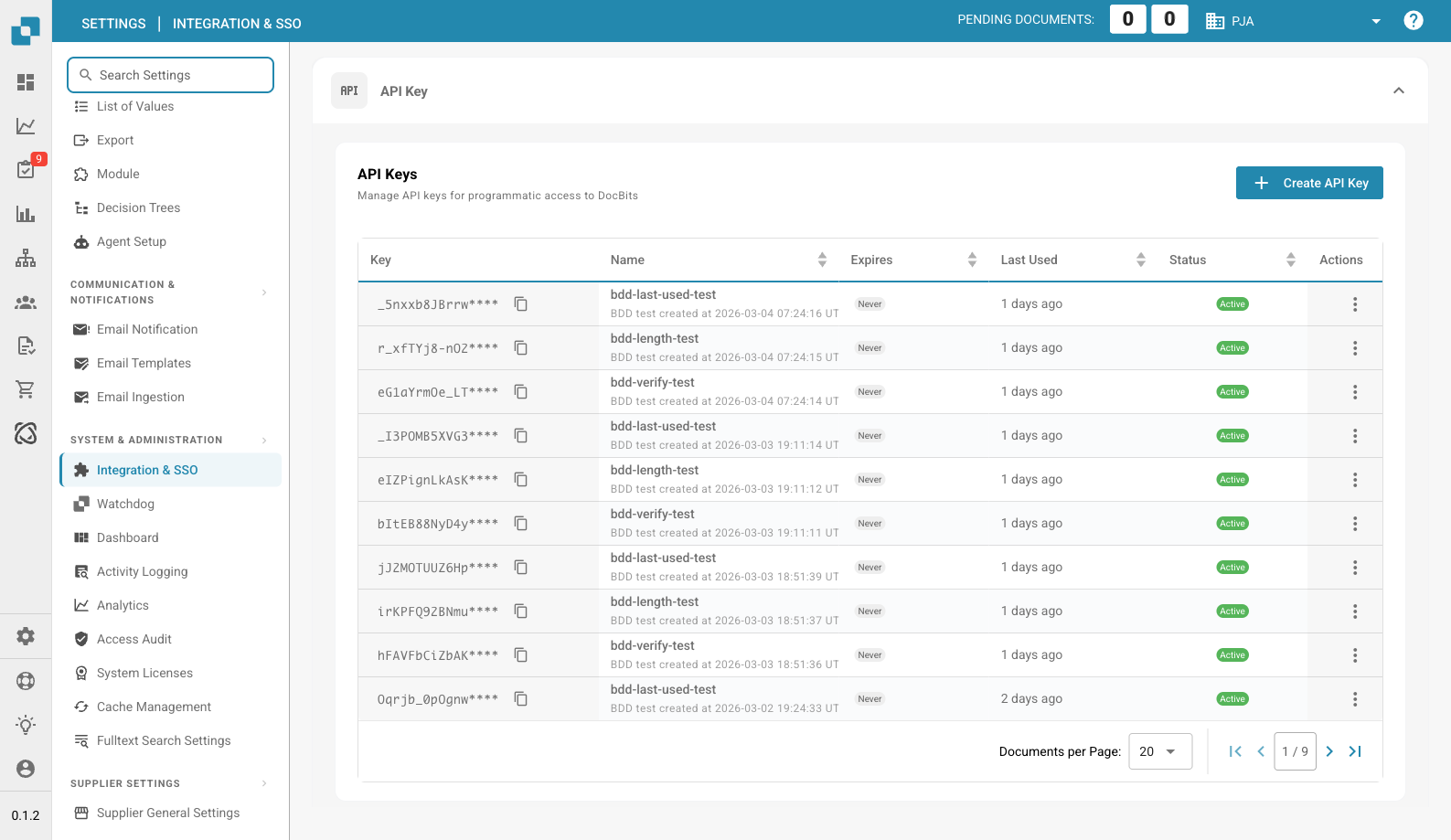Open the hierarchy tree rail icon

[26, 258]
